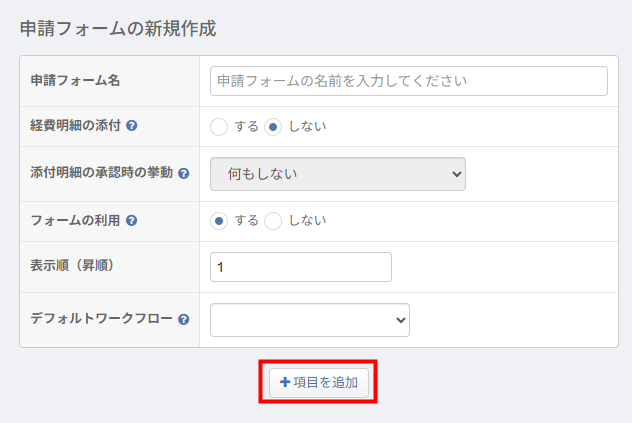The image size is (632, 423).
Task: Select する radio for 経費明細の添付
Action: click(219, 126)
